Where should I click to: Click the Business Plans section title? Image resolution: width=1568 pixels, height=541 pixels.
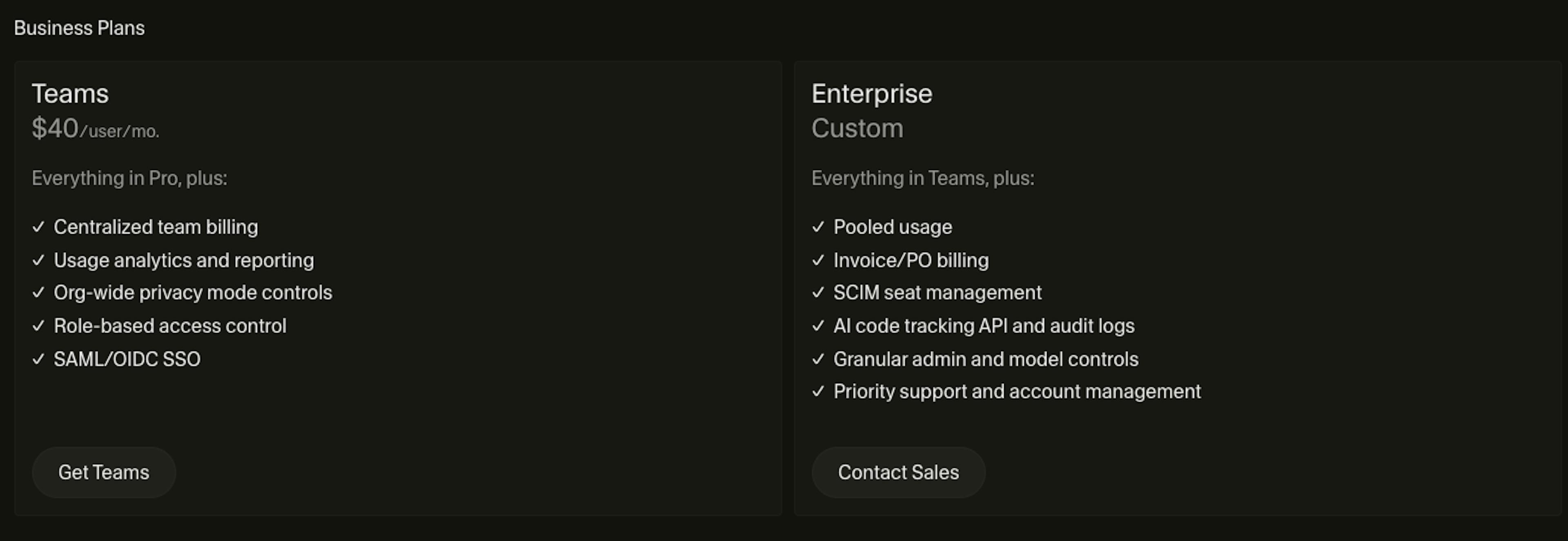point(79,28)
